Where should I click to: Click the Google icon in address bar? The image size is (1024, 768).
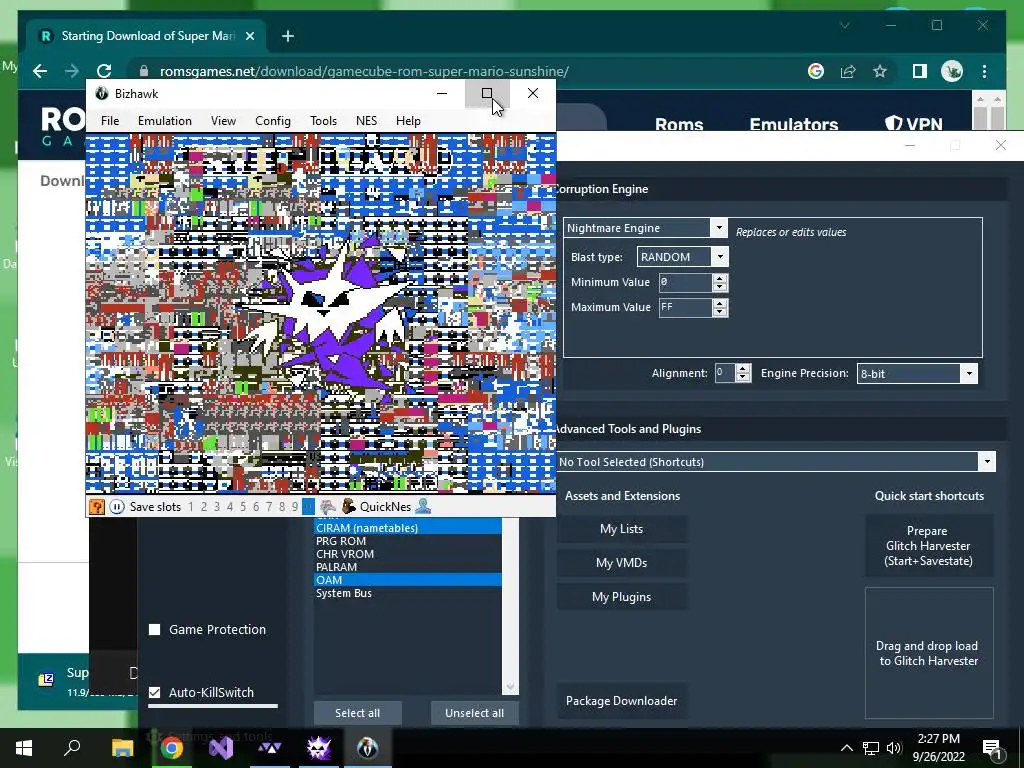tap(816, 71)
